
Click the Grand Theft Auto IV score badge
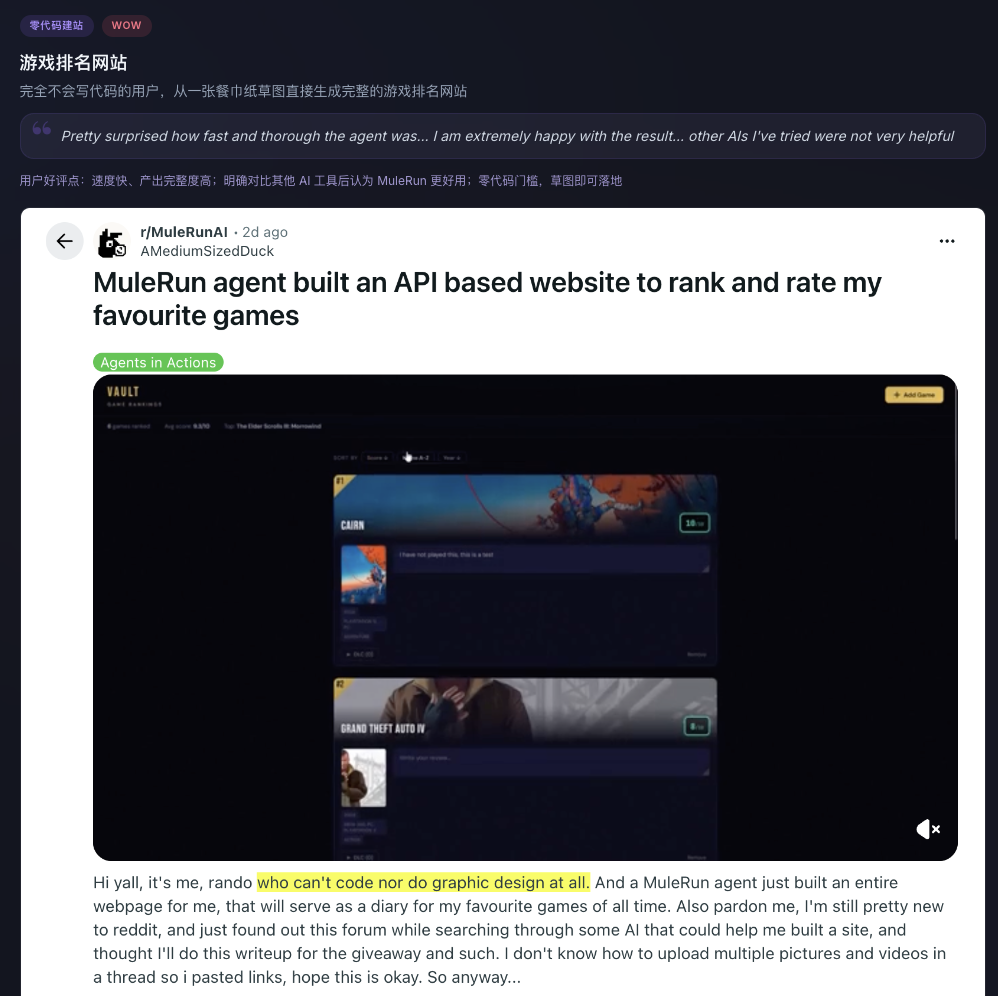tap(696, 726)
